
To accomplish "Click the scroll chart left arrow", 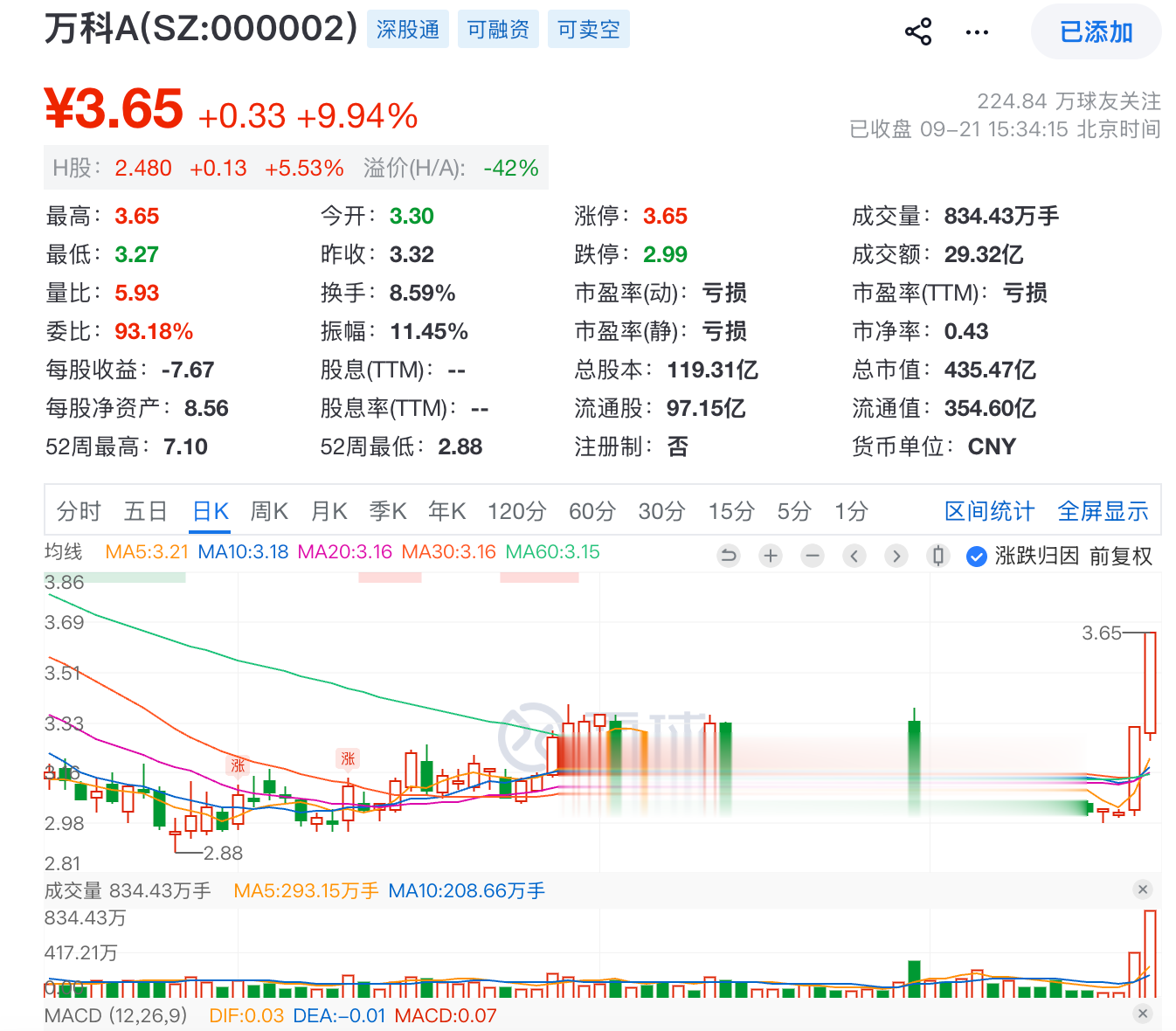I will tap(854, 556).
